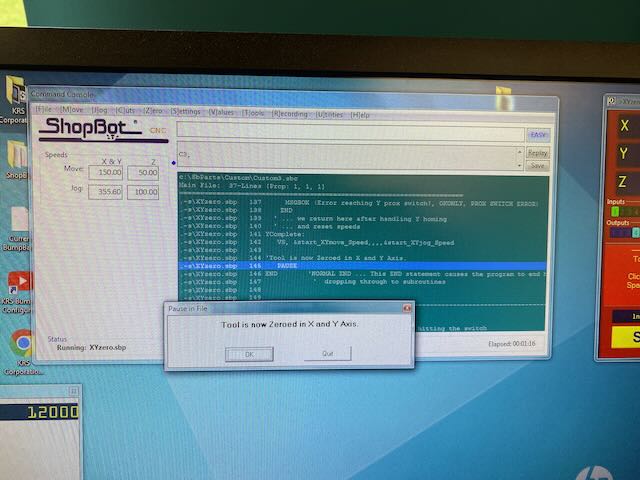The image size is (640, 480).
Task: Click the green Input 1 indicator
Action: (615, 211)
